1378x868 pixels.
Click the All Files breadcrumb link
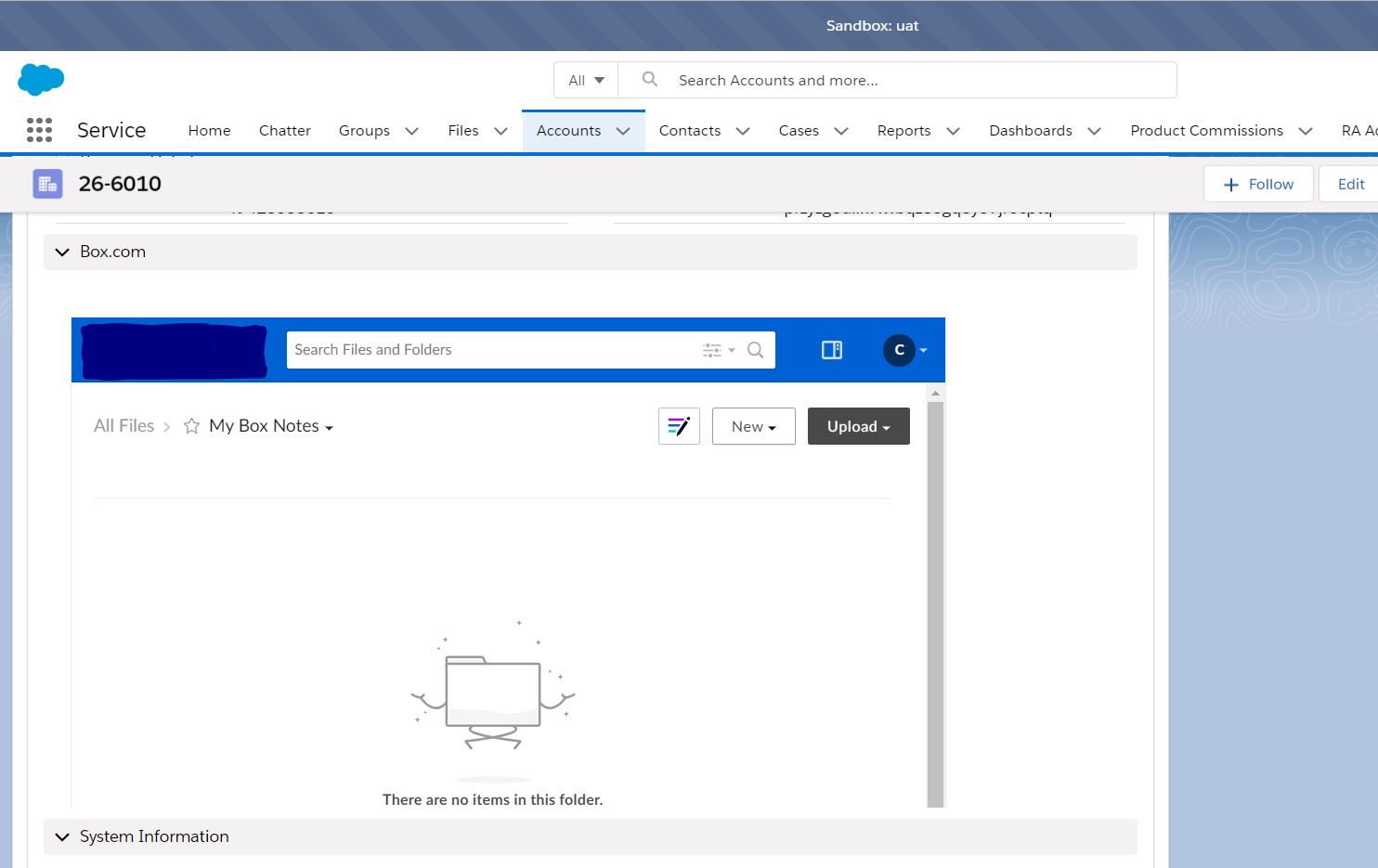click(123, 426)
